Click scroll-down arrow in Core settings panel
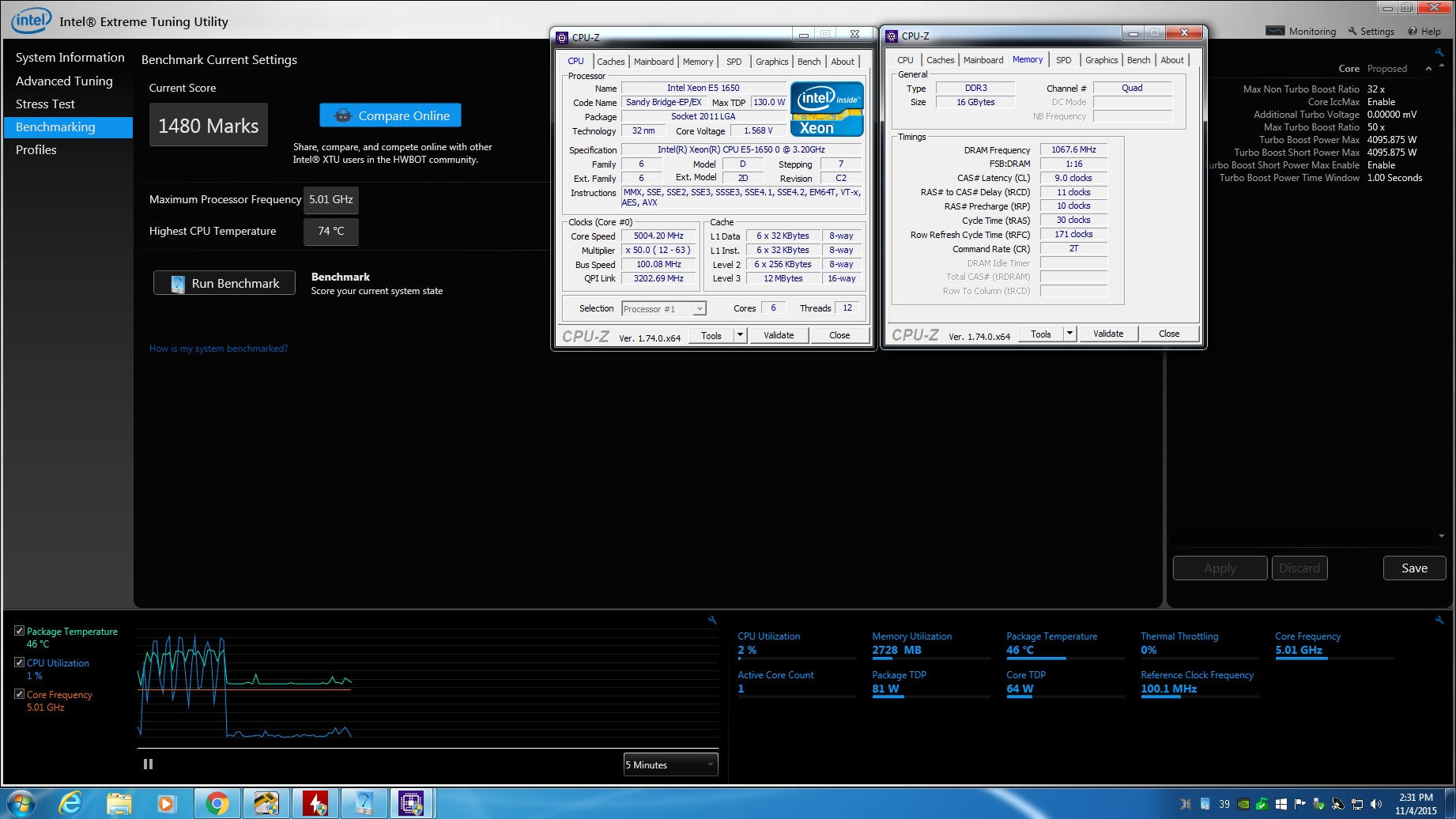The image size is (1456, 819). (1442, 536)
